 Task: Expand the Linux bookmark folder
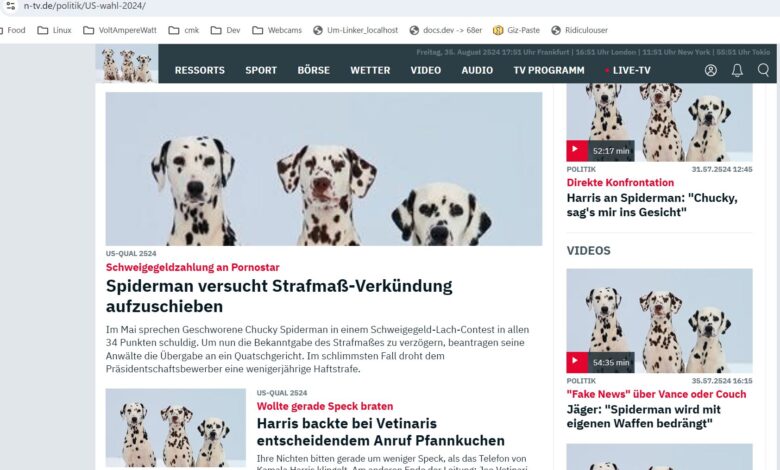[55, 30]
